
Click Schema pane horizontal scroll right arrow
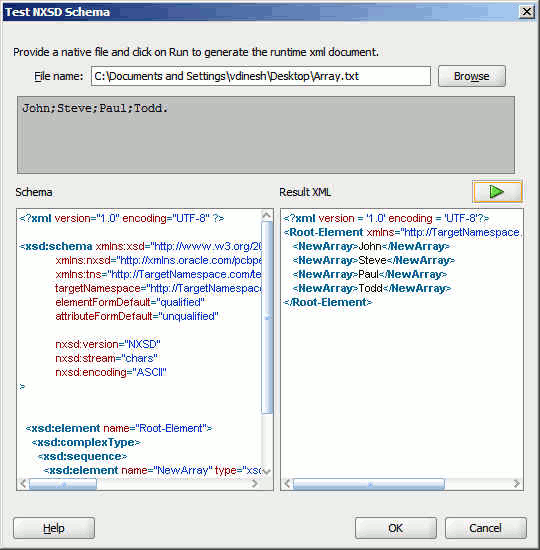(255, 483)
